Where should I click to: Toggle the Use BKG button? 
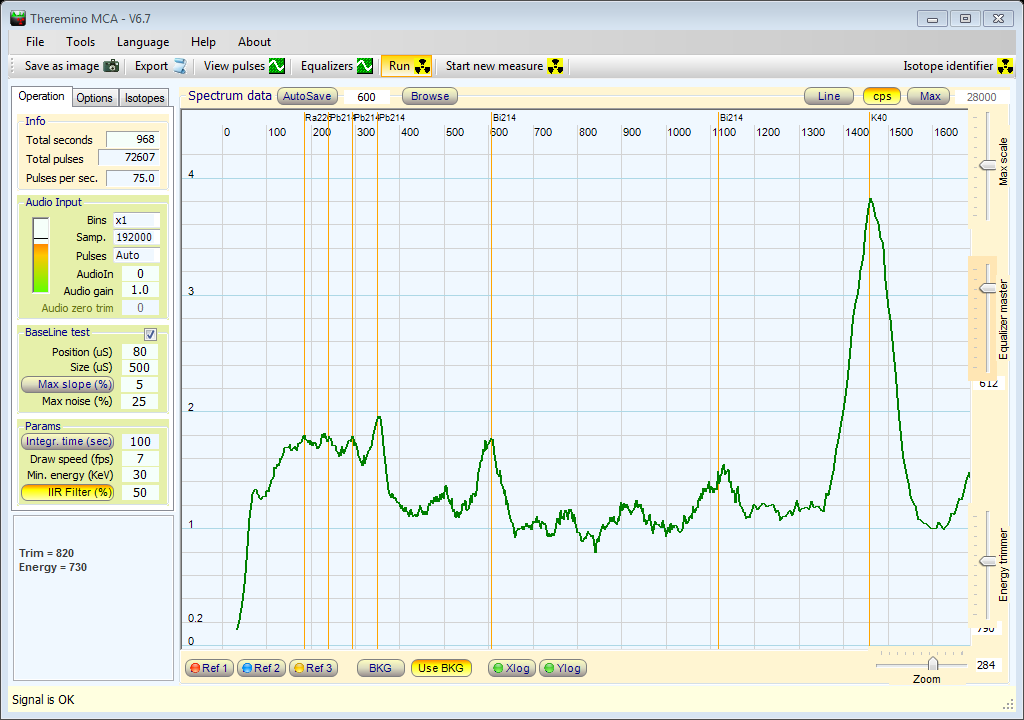click(441, 668)
